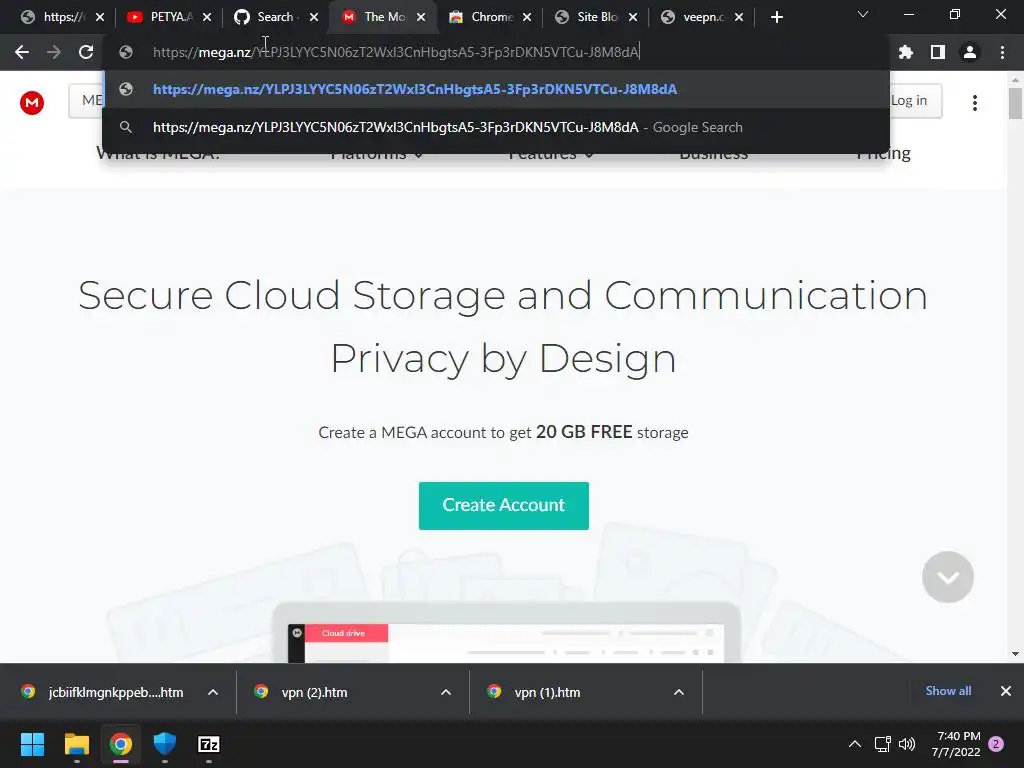Expand options for vpn (2).htm download
This screenshot has width=1024, height=768.
pyautogui.click(x=446, y=692)
